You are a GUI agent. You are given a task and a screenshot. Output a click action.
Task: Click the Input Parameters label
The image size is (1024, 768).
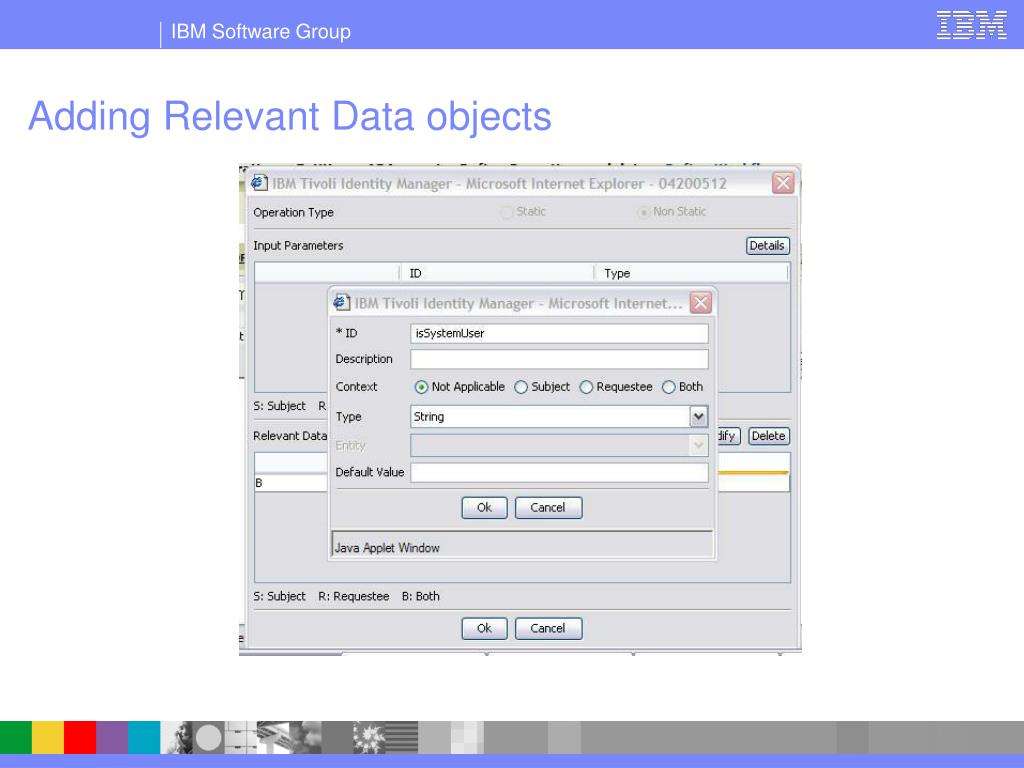(x=298, y=246)
